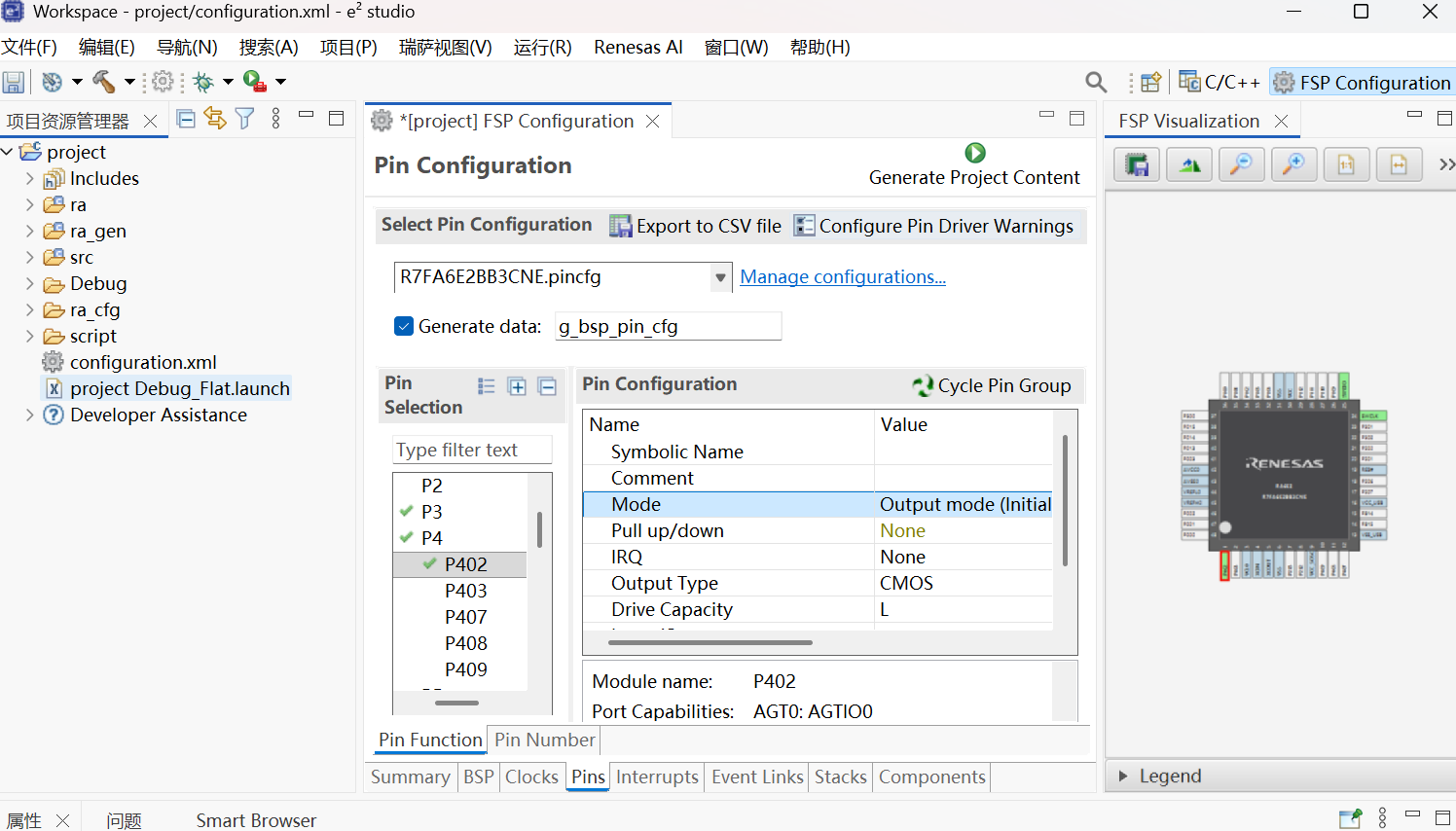The height and width of the screenshot is (831, 1456).
Task: Collapse all pins in Pin Selection
Action: tap(548, 386)
